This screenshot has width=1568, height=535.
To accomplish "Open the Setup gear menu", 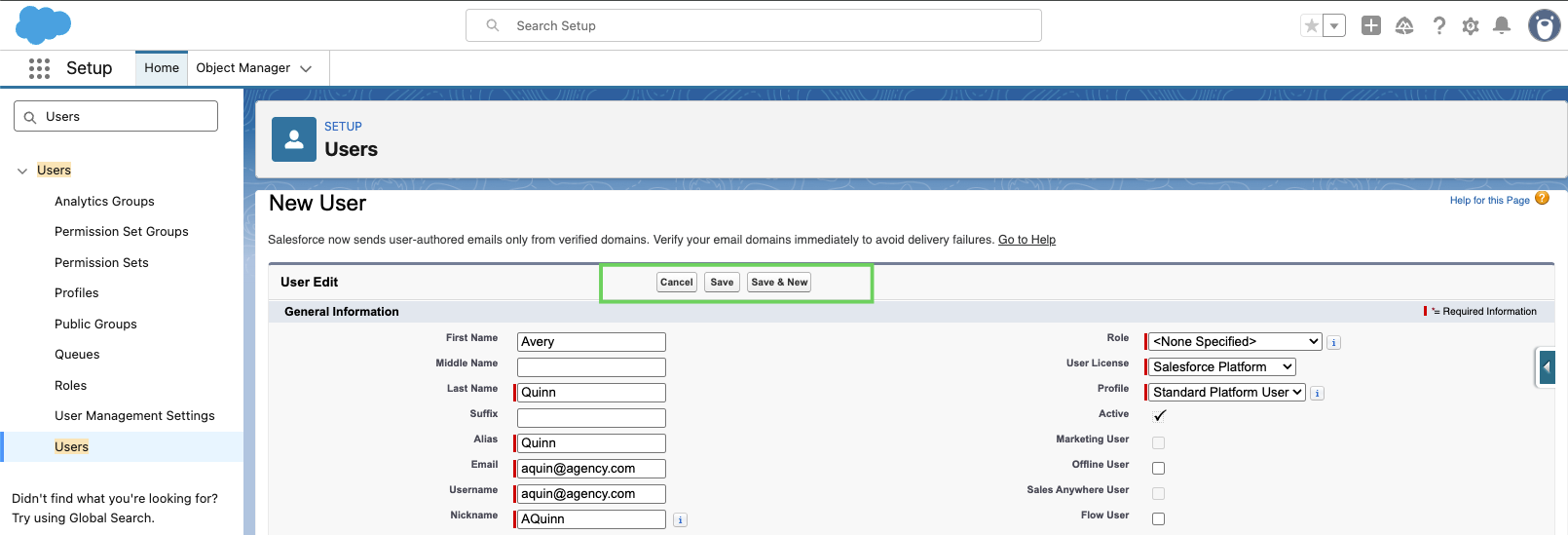I will pos(1471,26).
